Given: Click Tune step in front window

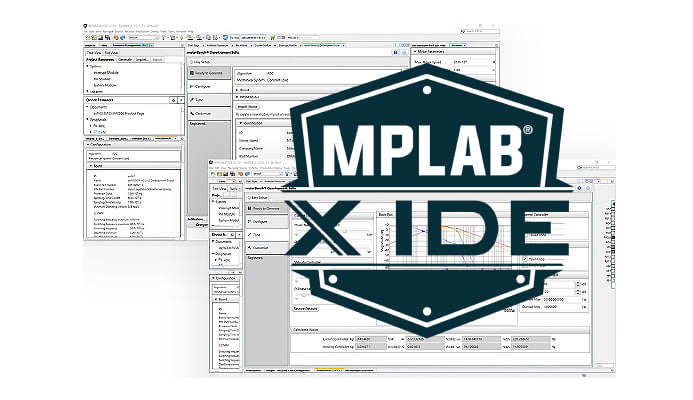Looking at the screenshot, I should click(x=267, y=235).
